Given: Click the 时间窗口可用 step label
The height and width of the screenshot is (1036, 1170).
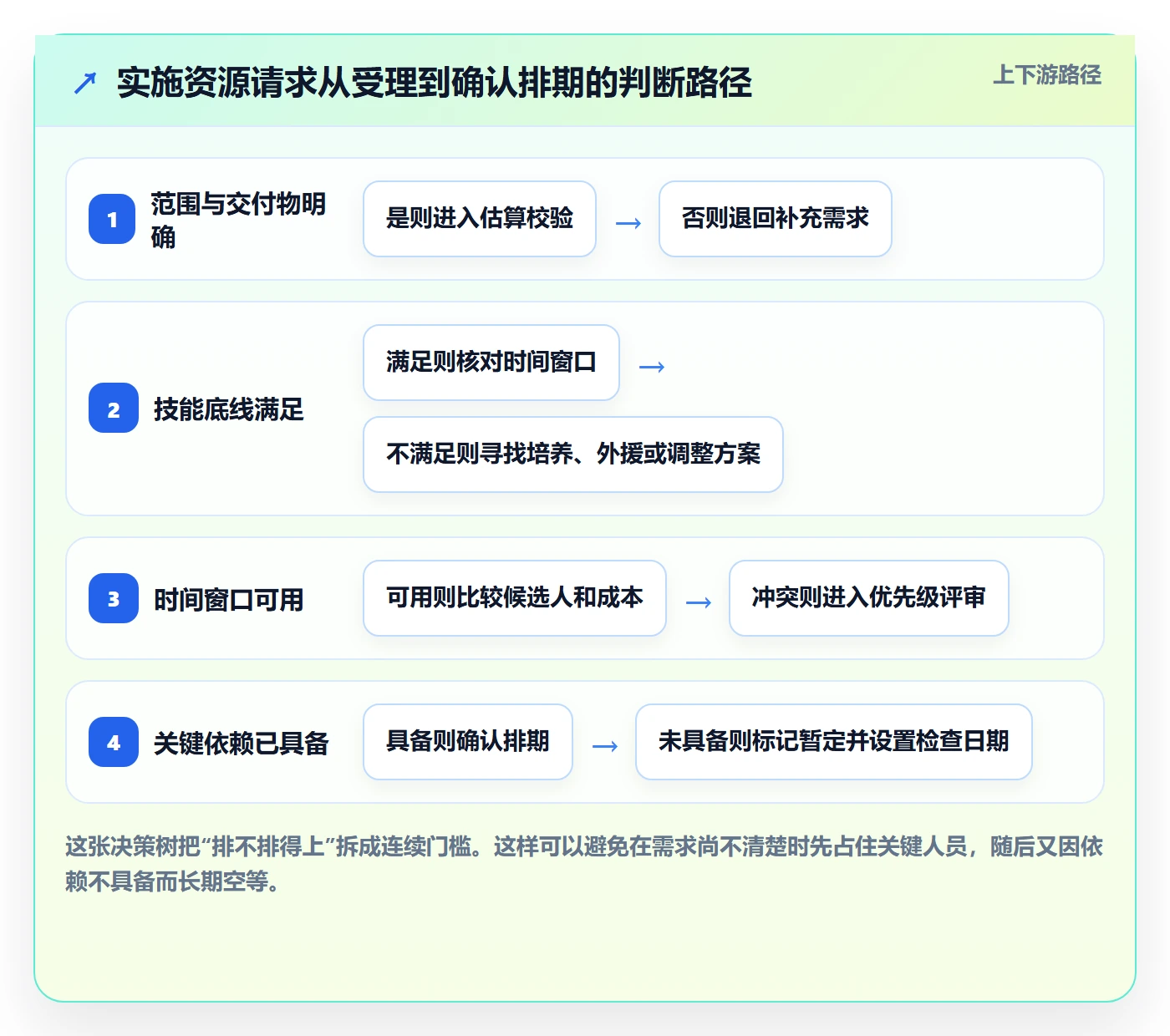Looking at the screenshot, I should [228, 600].
